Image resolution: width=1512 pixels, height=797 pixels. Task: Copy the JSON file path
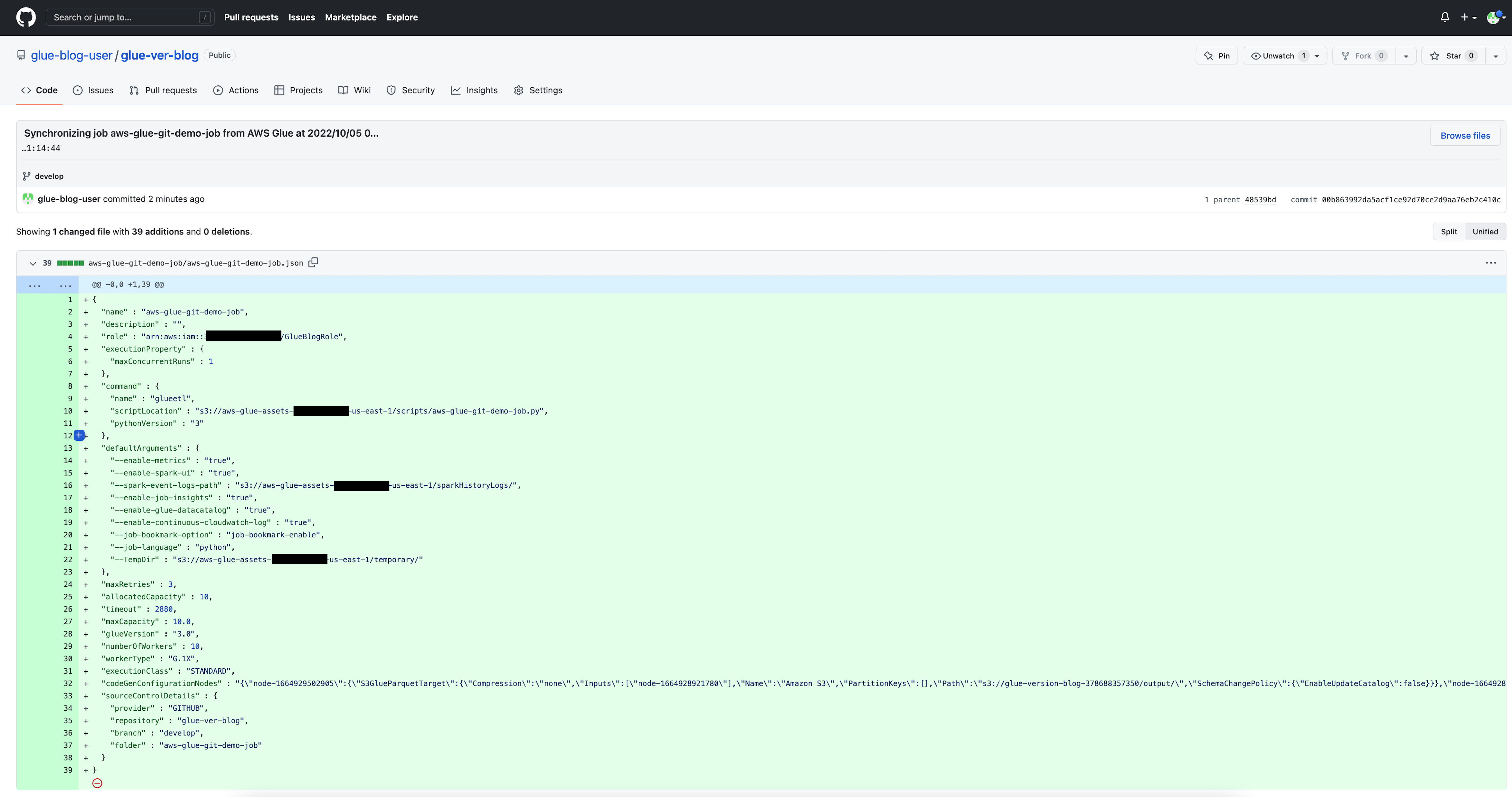point(314,262)
